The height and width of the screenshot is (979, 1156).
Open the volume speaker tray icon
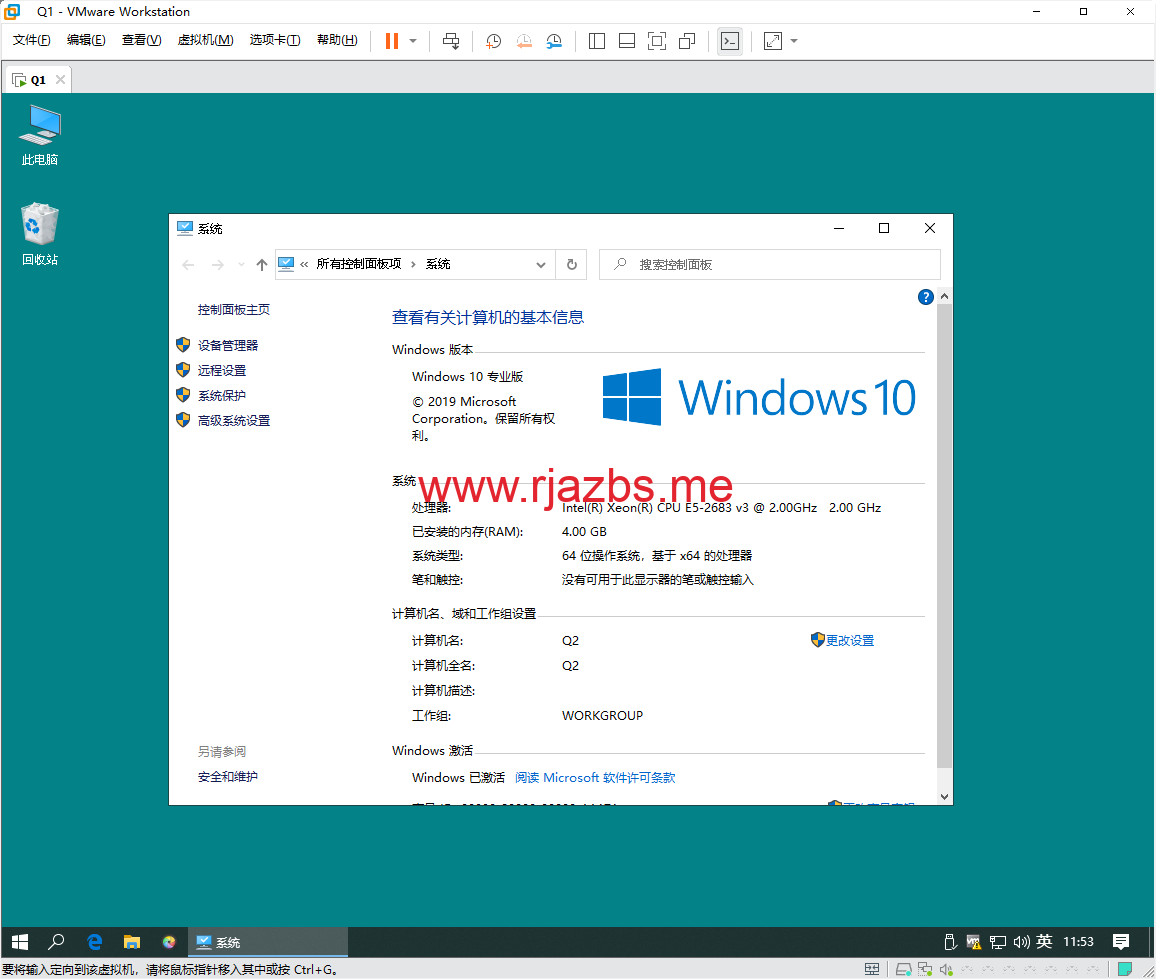point(1021,941)
